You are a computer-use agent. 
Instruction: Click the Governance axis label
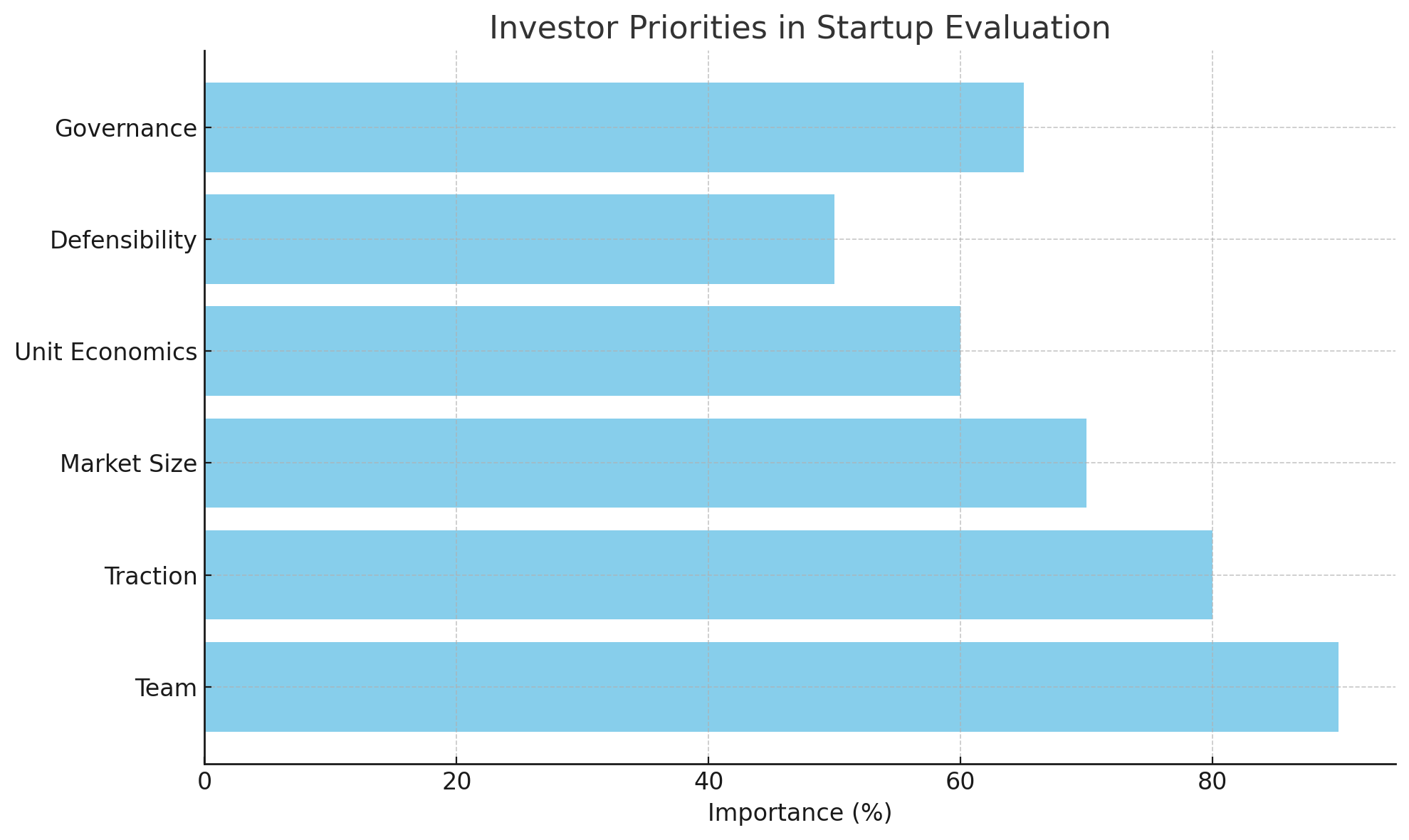point(125,129)
